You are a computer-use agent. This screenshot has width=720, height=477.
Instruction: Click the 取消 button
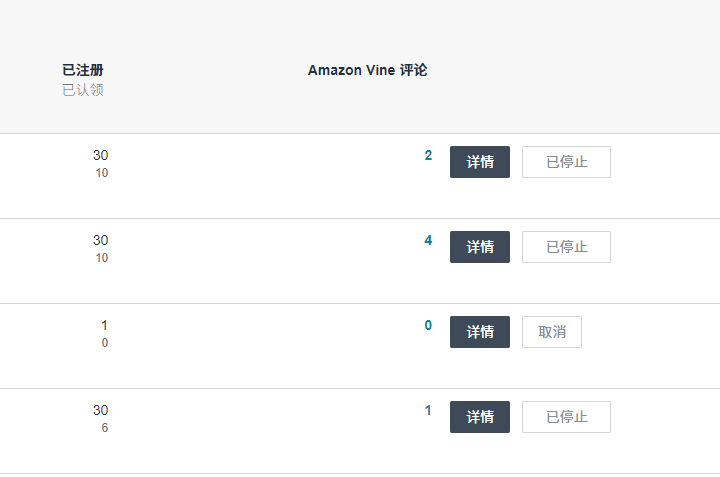(551, 332)
